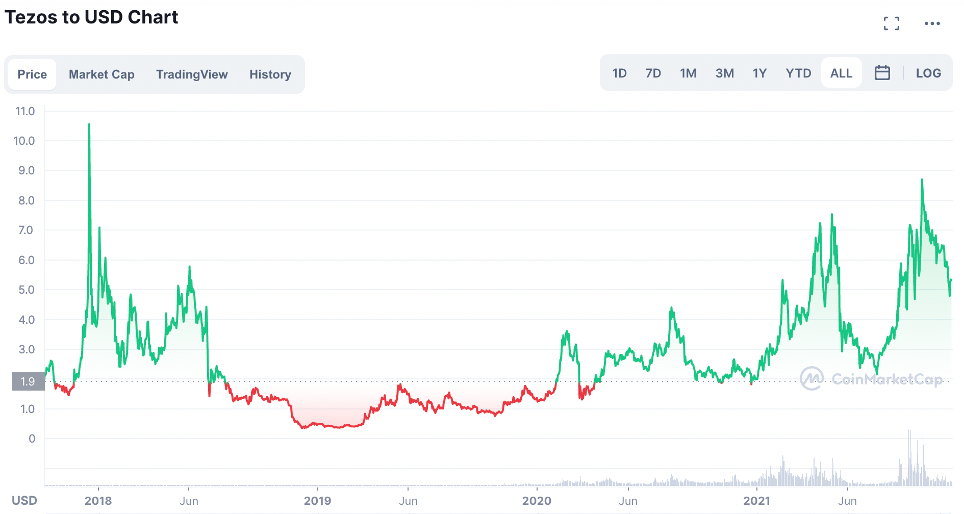964x514 pixels.
Task: Open the TradingView tab
Action: click(192, 74)
